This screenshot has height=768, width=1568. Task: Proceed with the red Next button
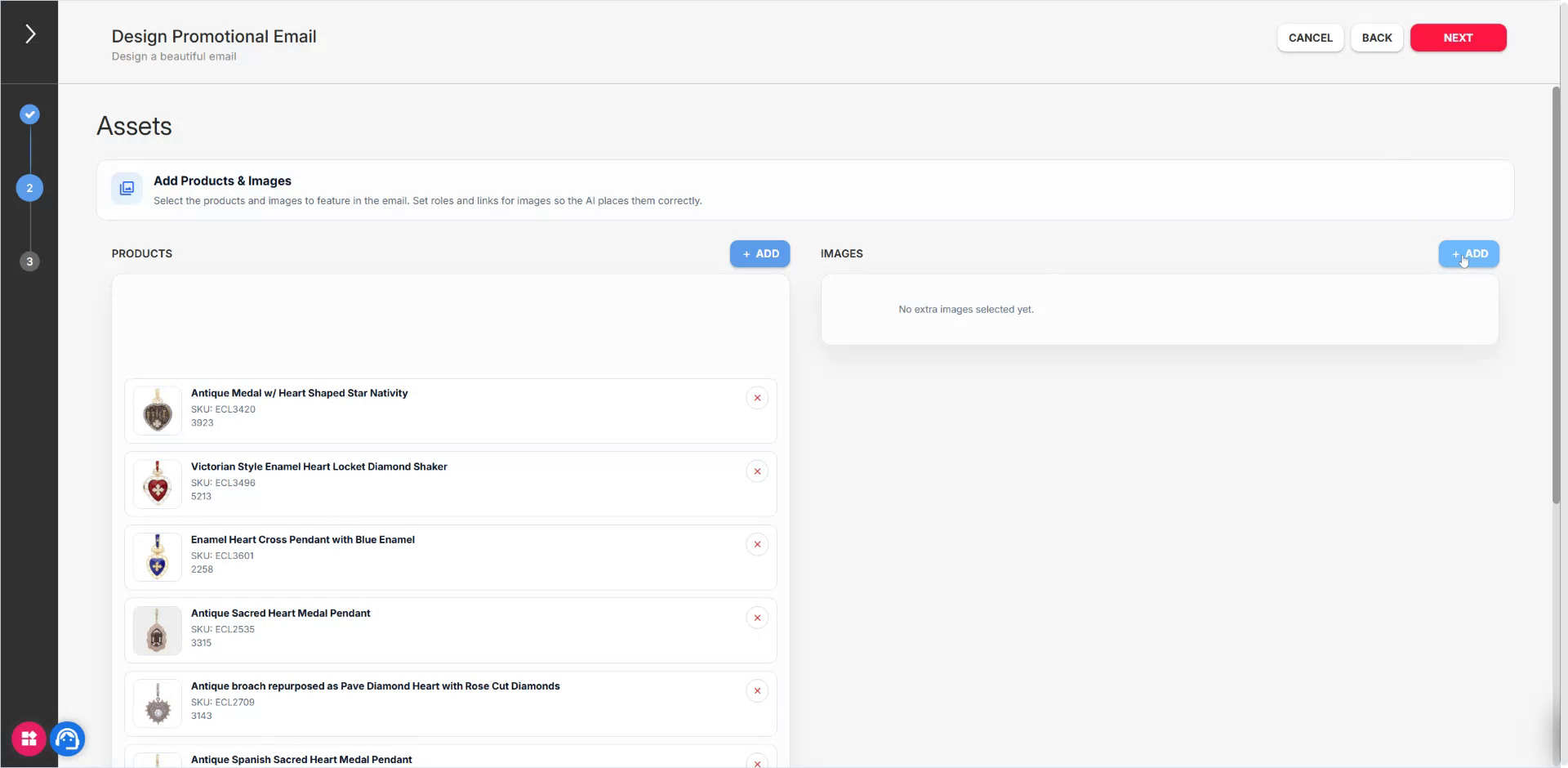pos(1458,38)
